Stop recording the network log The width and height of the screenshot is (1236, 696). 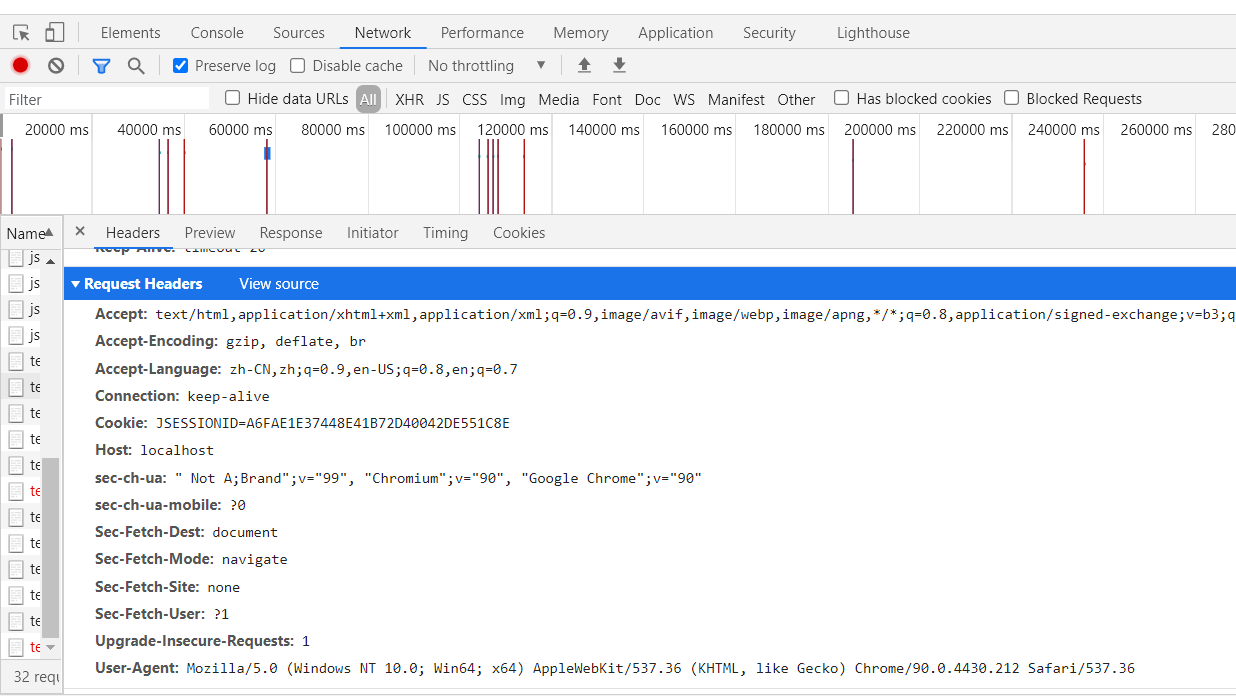point(20,66)
